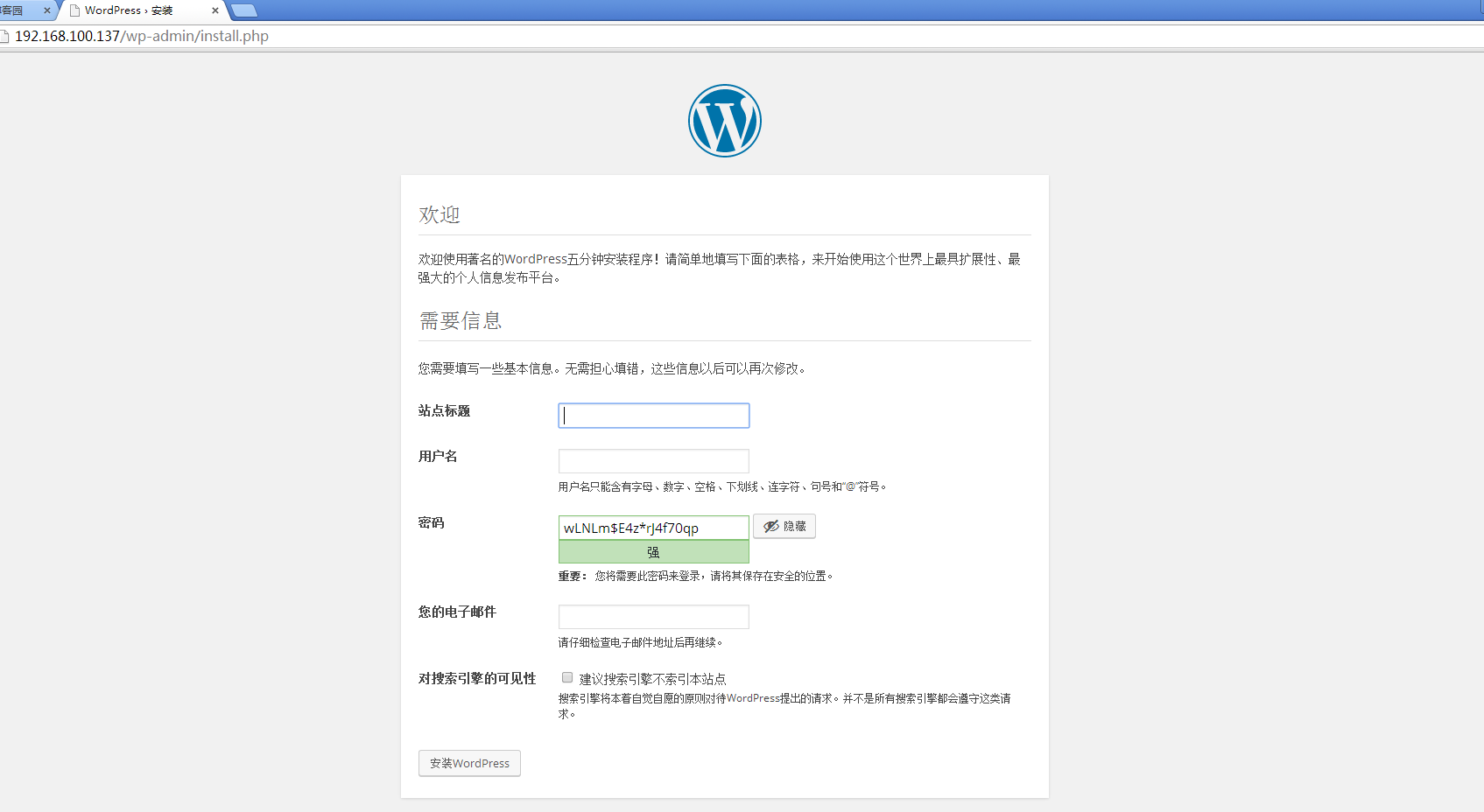Click the 请仔细检查电子邮件地址后再继续 hint
The image size is (1484, 812).
point(641,642)
